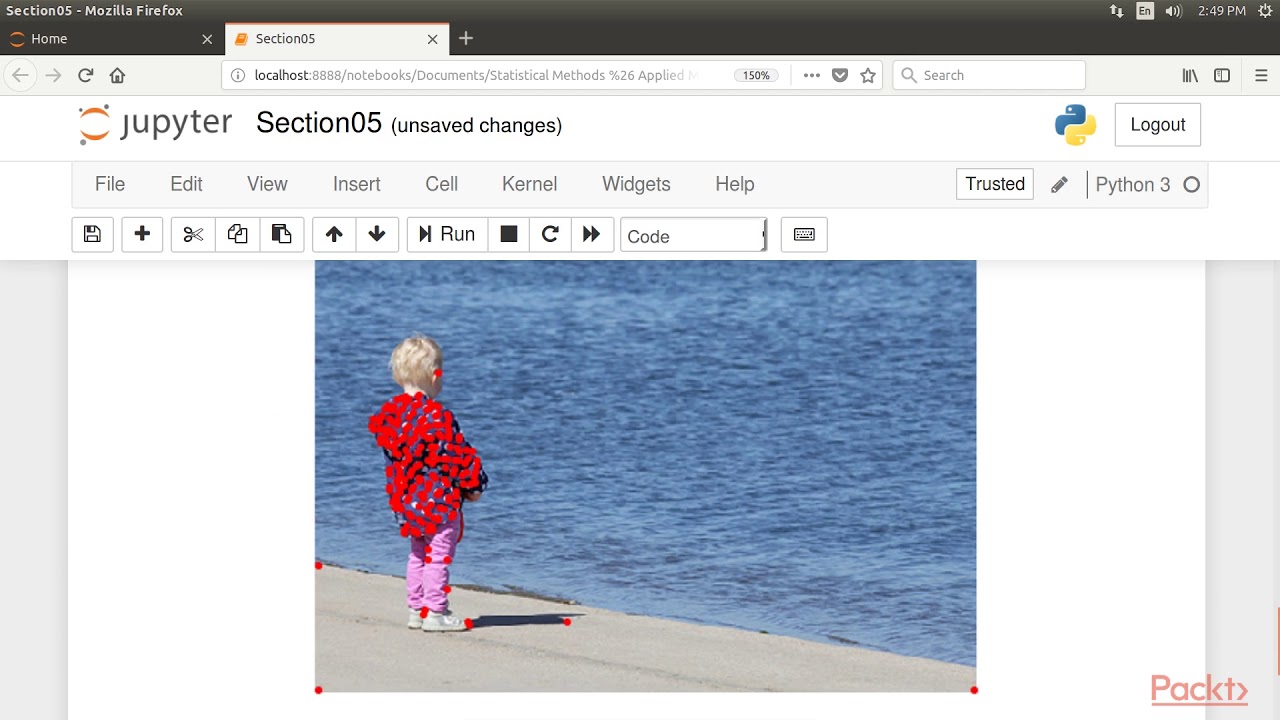This screenshot has height=720, width=1280.
Task: Save notebook with the floppy disk icon
Action: [x=92, y=234]
